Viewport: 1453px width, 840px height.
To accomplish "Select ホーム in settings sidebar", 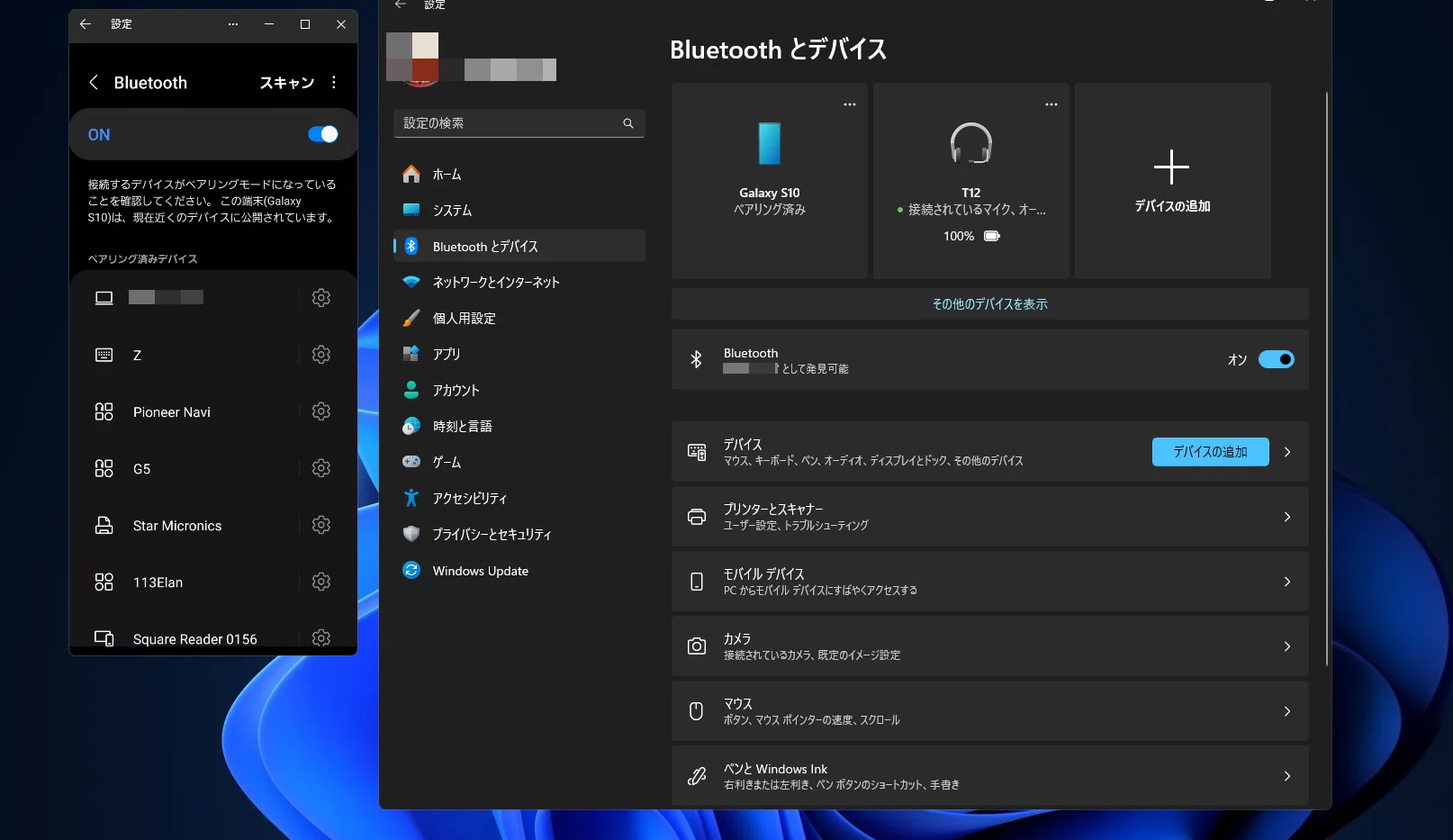I will [519, 175].
